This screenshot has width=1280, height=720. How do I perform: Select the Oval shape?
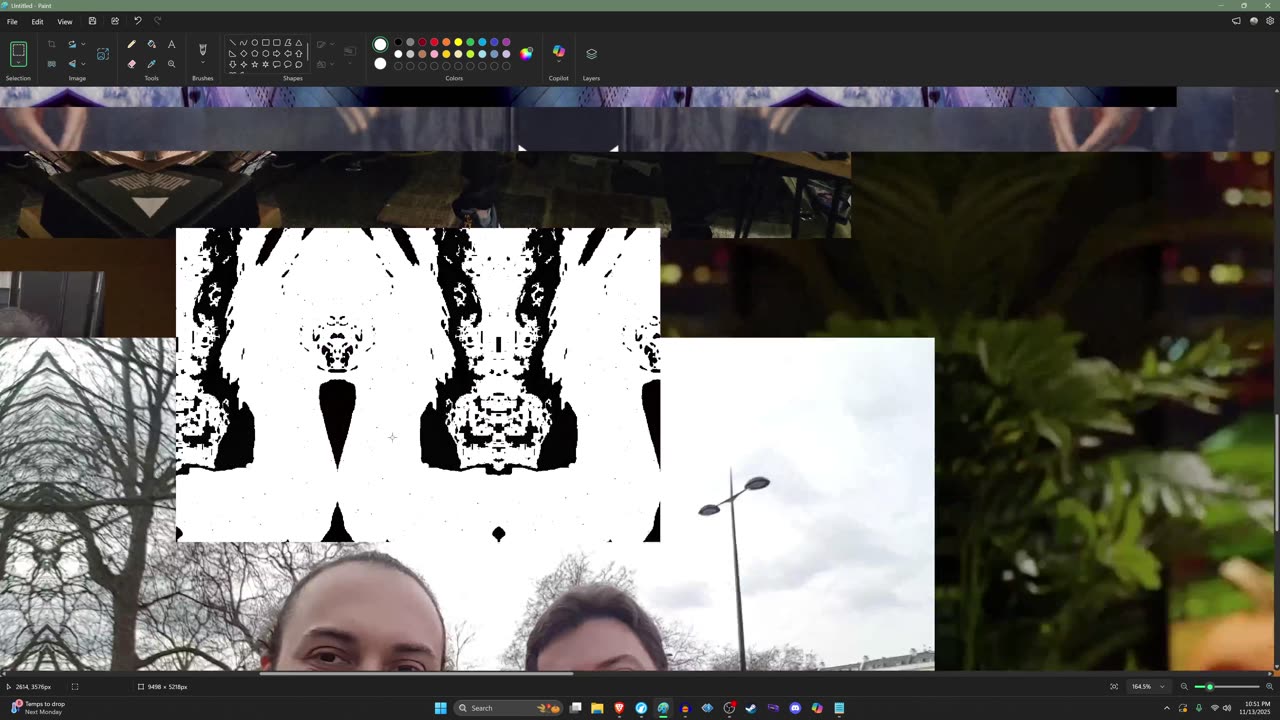[x=254, y=42]
